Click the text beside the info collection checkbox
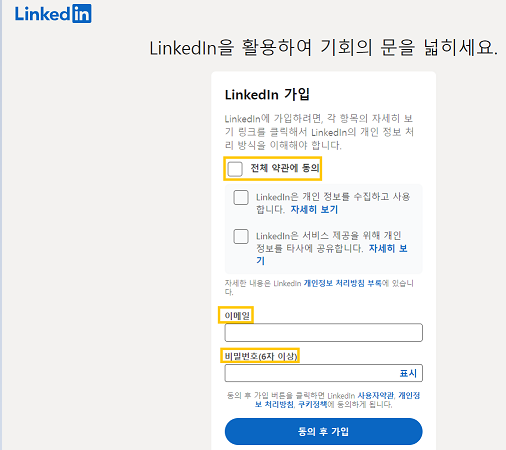 [x=333, y=203]
